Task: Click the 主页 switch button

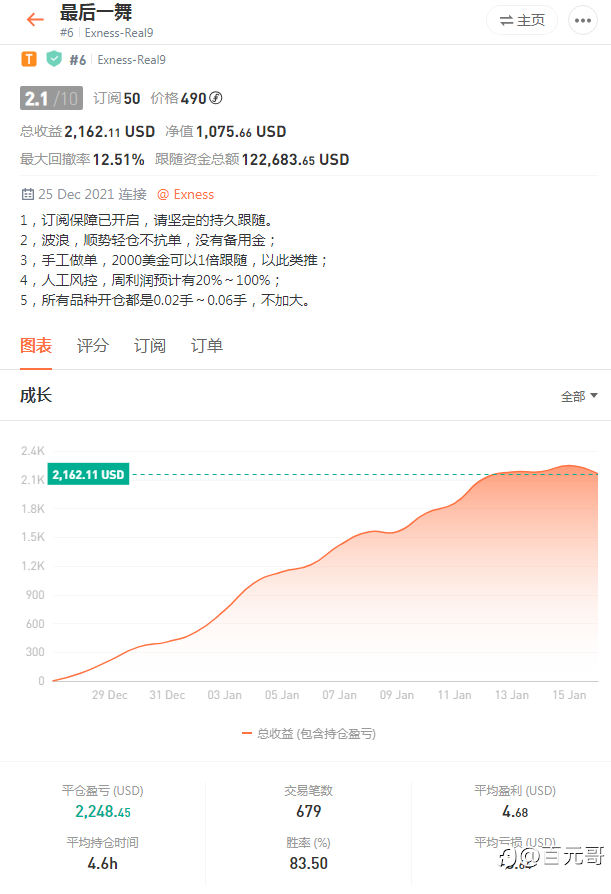Action: click(522, 21)
